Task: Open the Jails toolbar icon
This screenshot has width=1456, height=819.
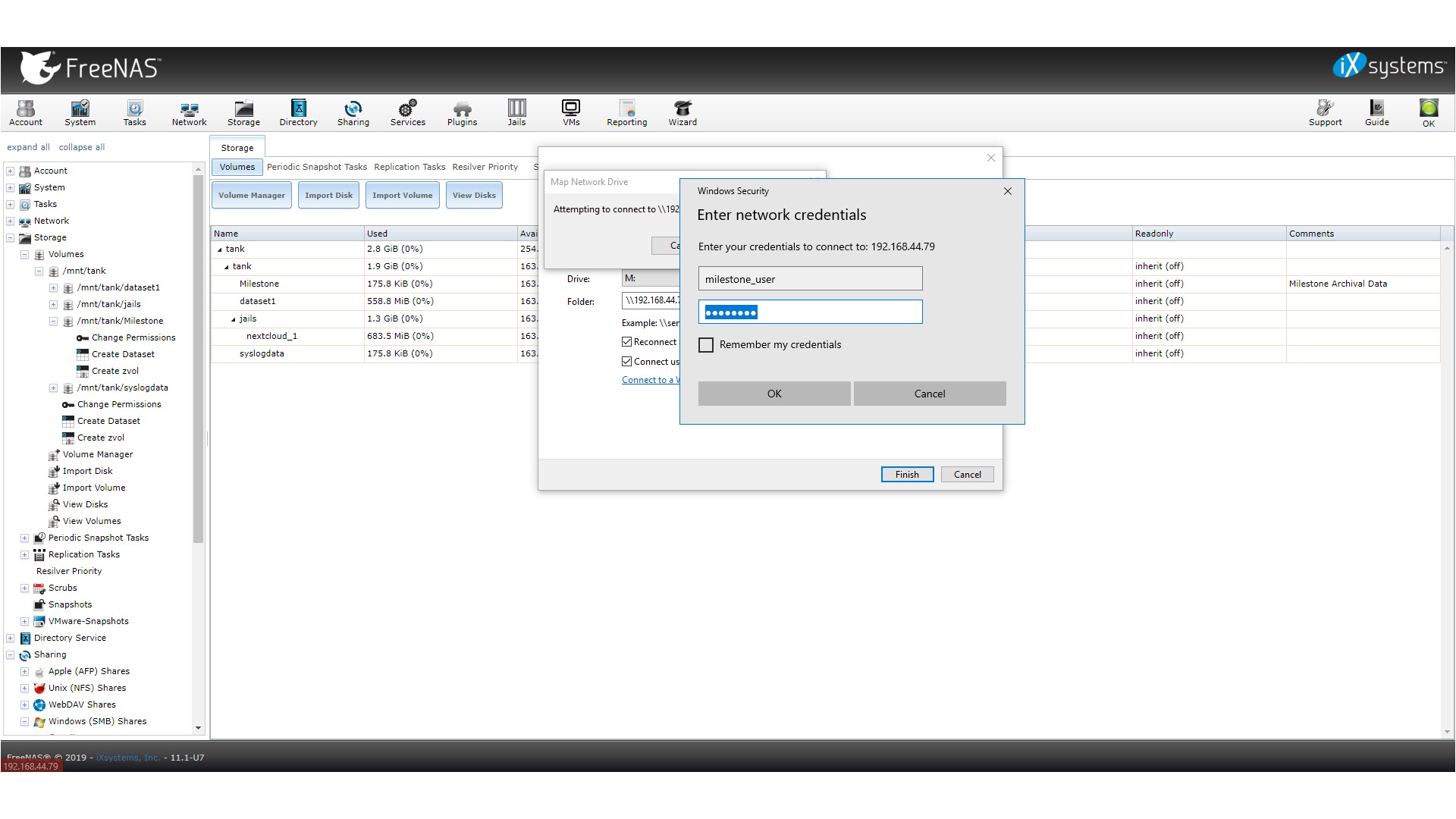Action: tap(516, 112)
